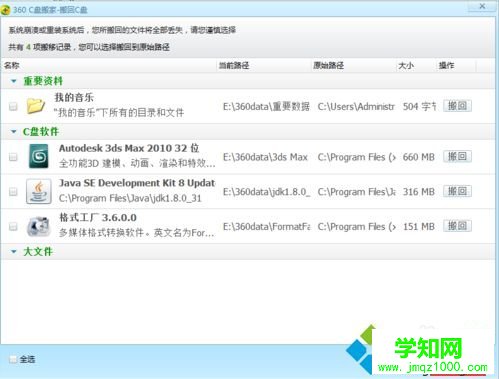
Task: Select the 我的音乐 item name
Action: (x=74, y=97)
